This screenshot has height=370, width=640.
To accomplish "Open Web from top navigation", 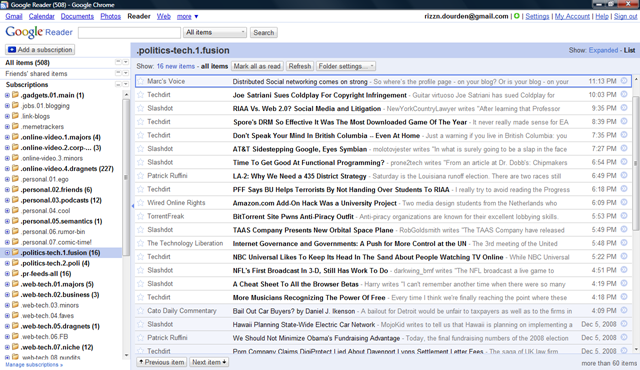I will point(164,16).
